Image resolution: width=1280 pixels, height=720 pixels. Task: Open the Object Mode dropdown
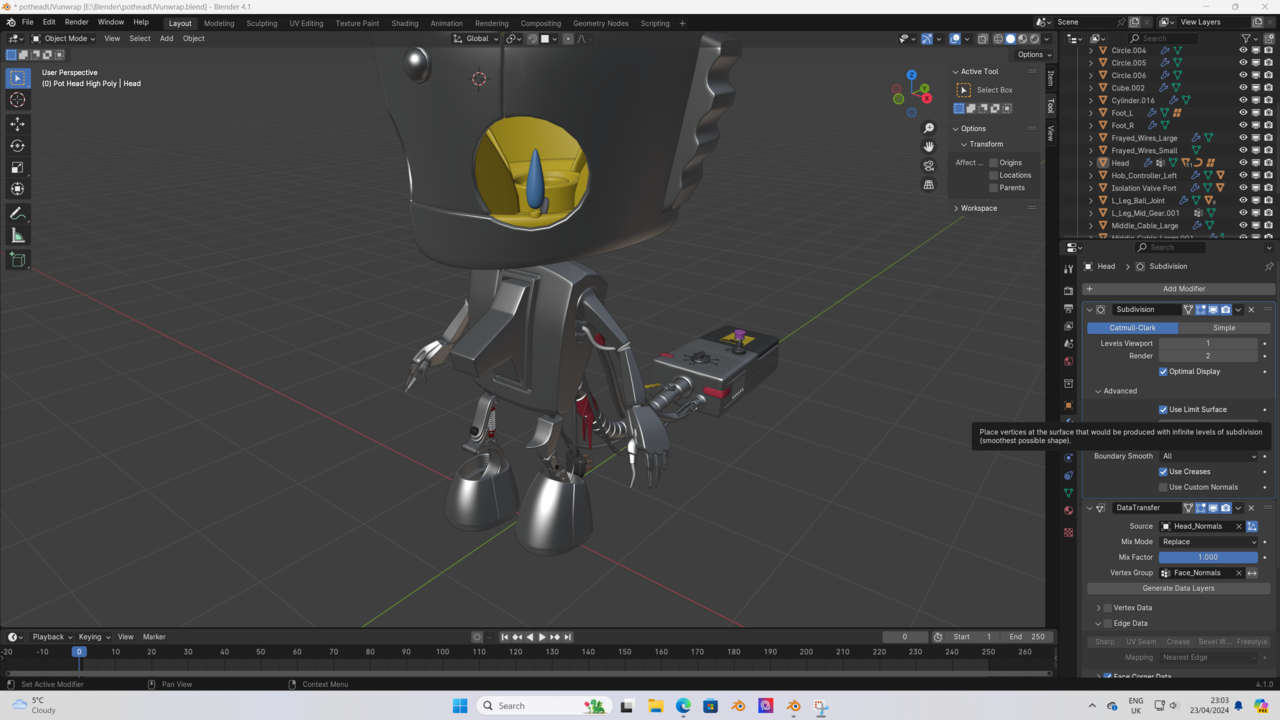click(x=63, y=39)
